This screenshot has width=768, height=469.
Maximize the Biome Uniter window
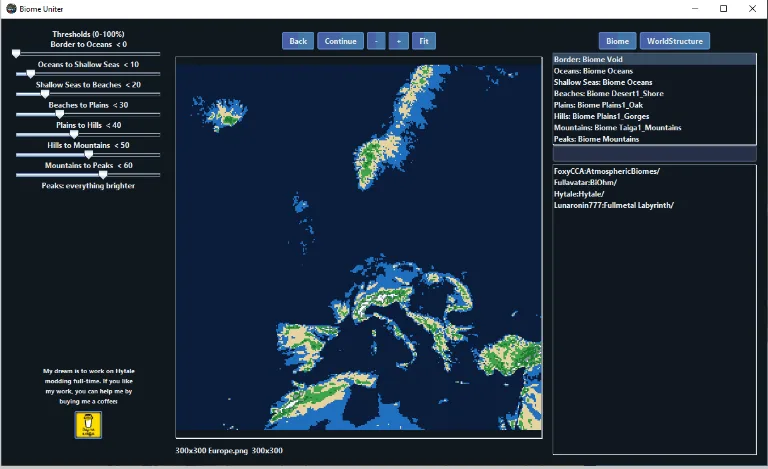coord(723,9)
